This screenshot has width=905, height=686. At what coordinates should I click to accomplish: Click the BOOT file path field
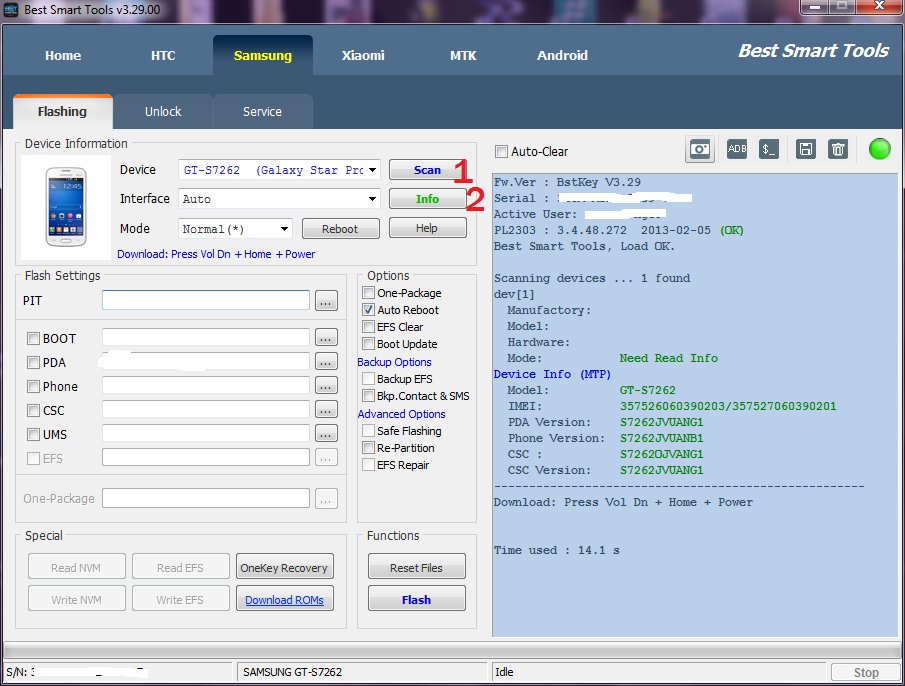point(206,338)
